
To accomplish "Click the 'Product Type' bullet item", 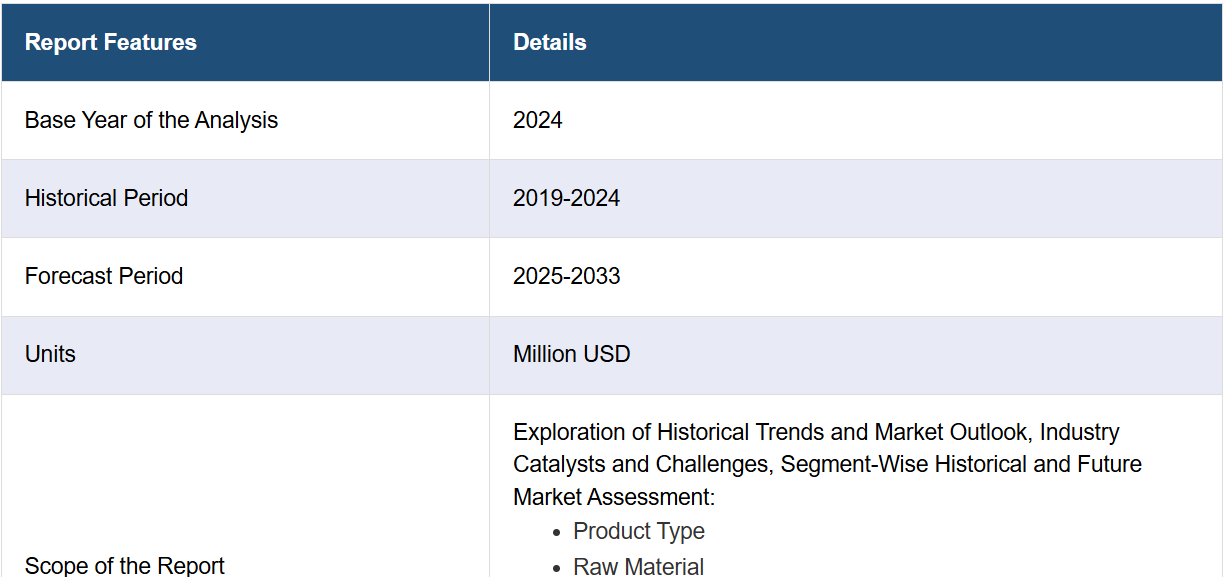I will tap(639, 531).
